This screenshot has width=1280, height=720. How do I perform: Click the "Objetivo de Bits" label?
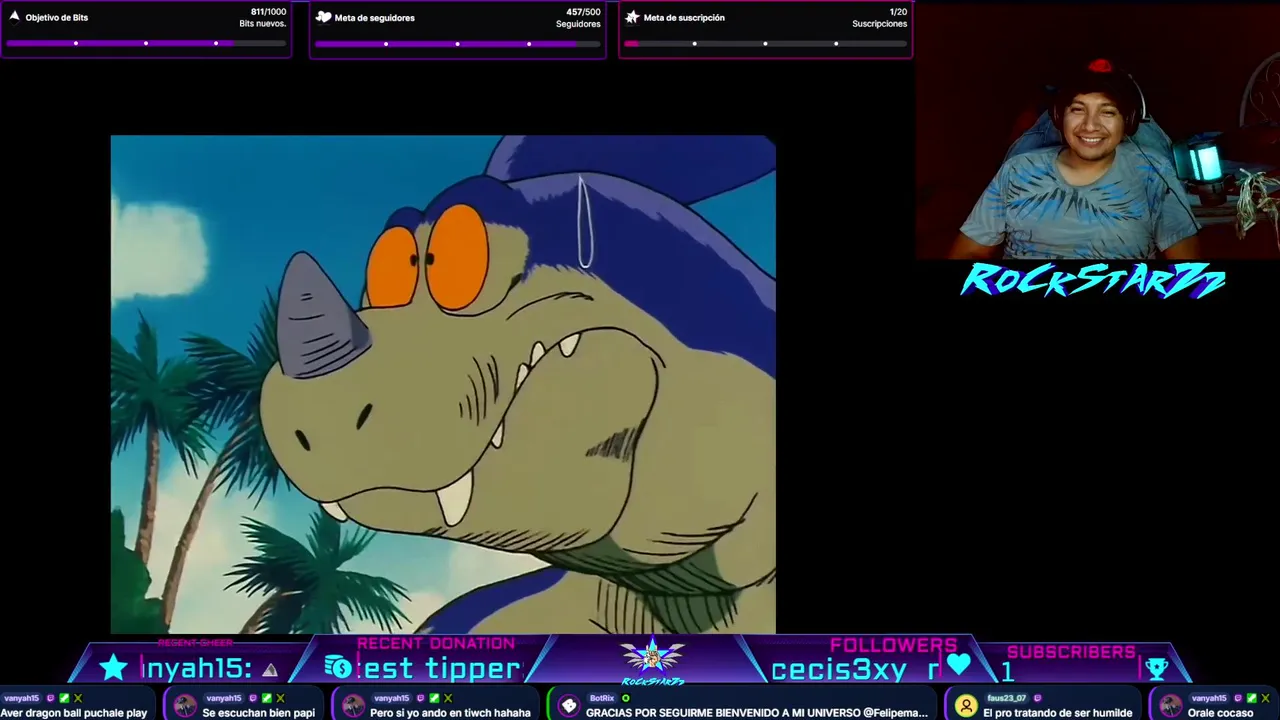pos(57,17)
